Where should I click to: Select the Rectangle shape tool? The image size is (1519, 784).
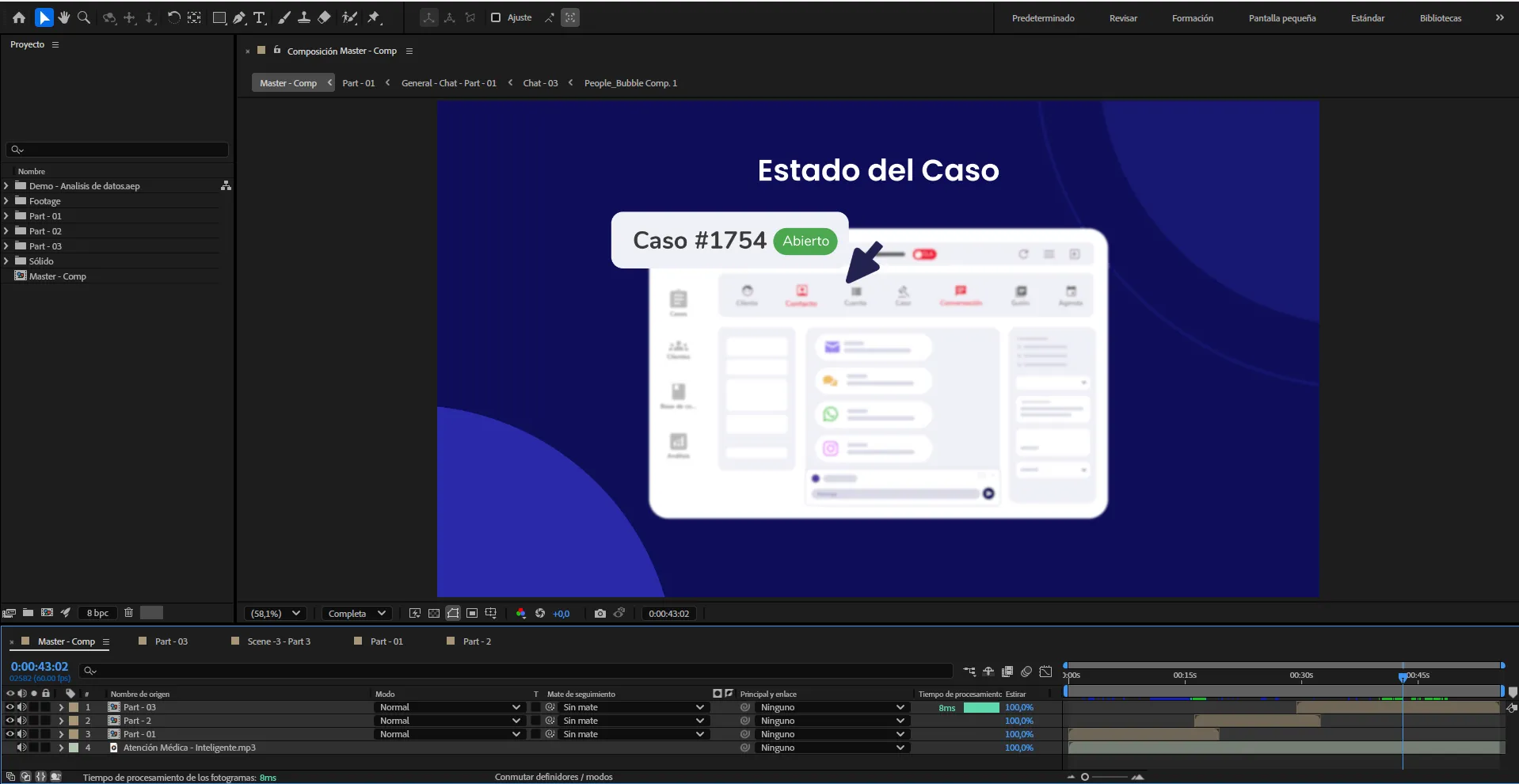tap(219, 17)
